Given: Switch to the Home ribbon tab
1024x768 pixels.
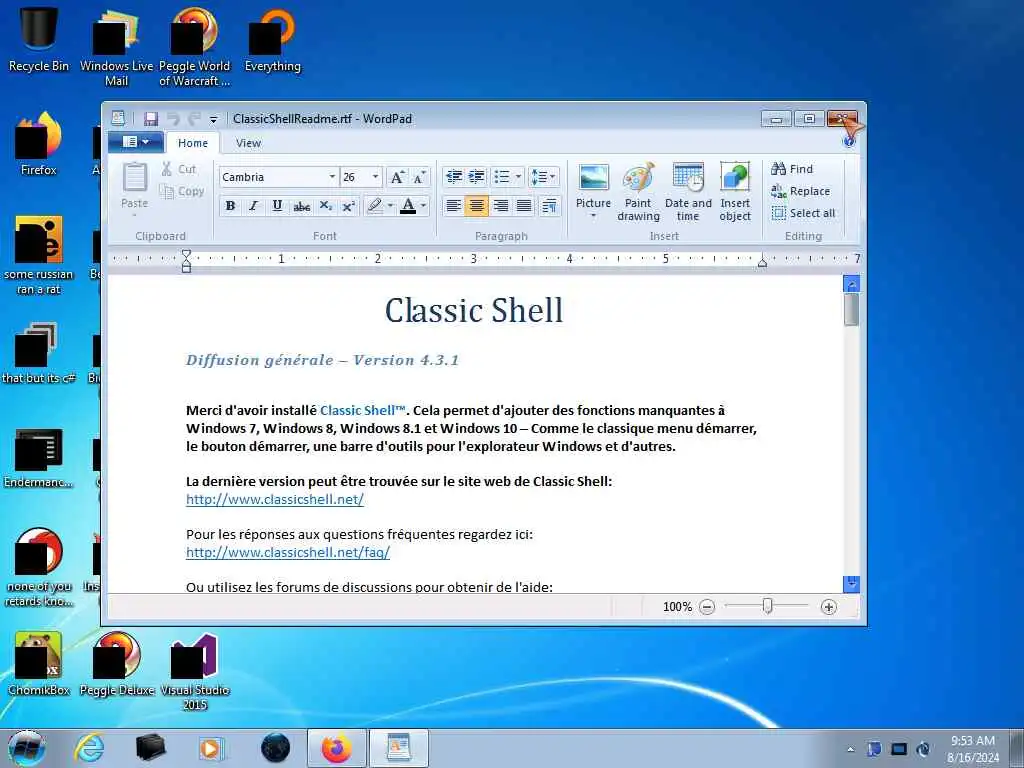Looking at the screenshot, I should [x=193, y=143].
